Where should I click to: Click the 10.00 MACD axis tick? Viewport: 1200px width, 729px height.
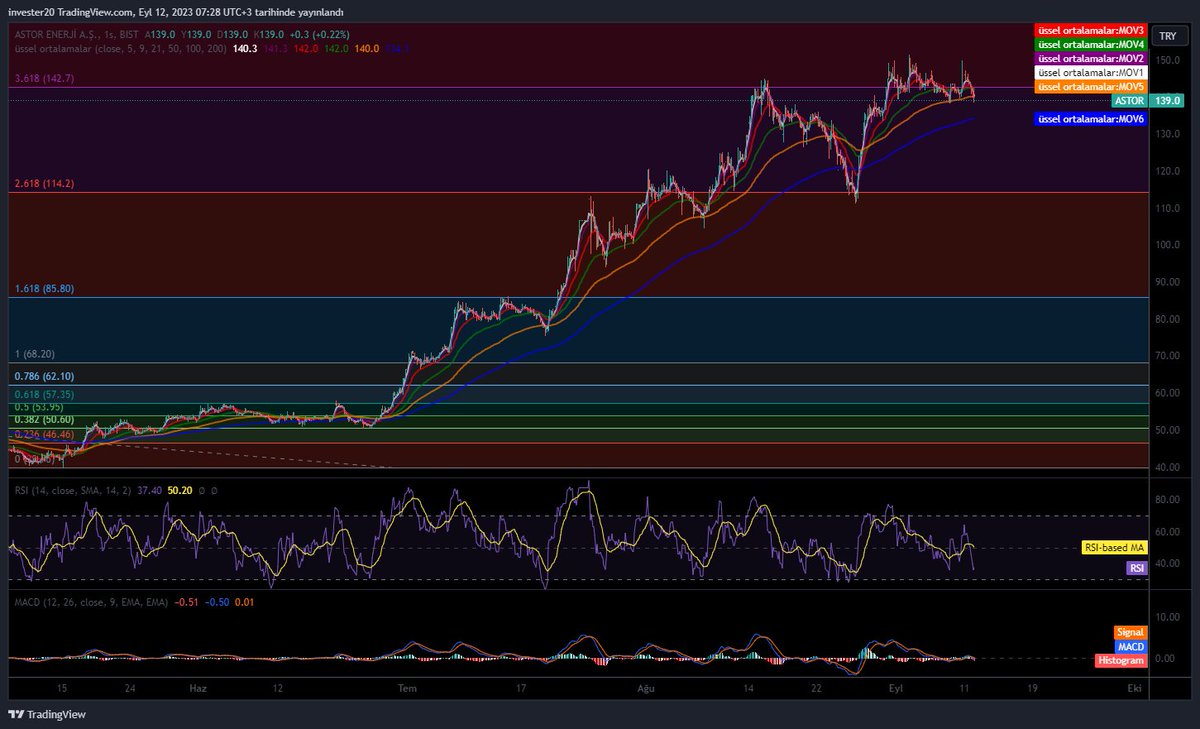(1166, 617)
